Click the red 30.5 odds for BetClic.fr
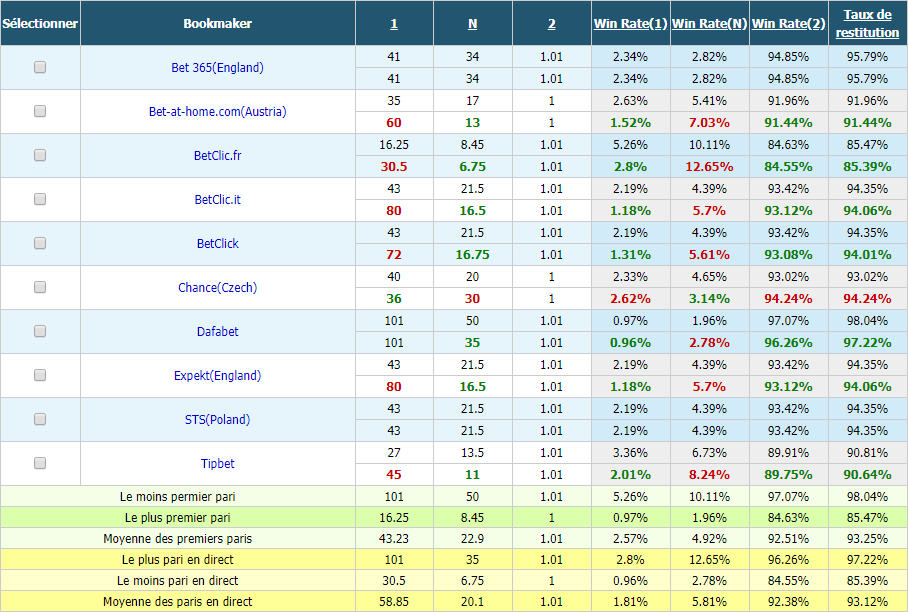The width and height of the screenshot is (908, 612). click(x=394, y=167)
